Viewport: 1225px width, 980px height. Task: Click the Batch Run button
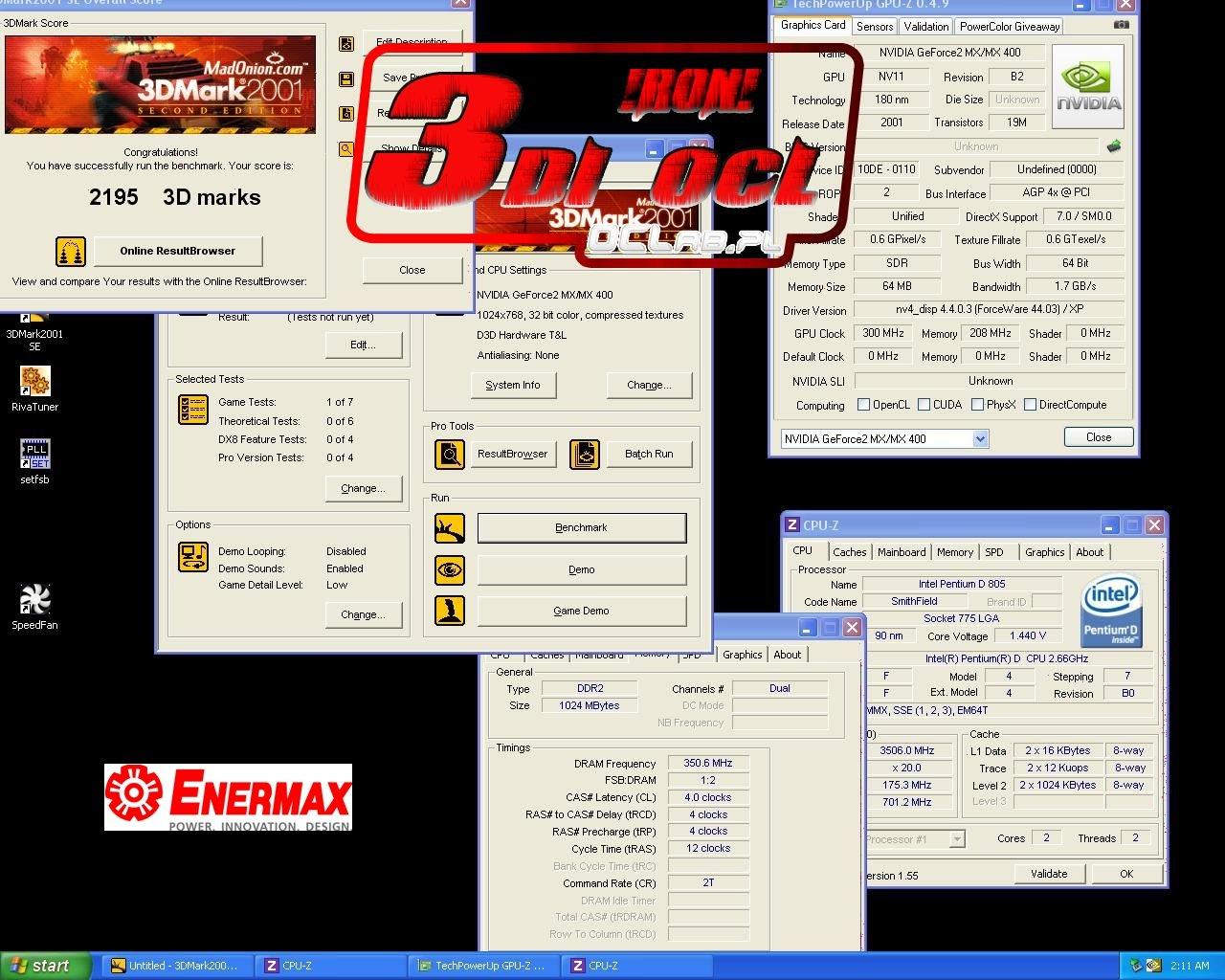coord(649,454)
